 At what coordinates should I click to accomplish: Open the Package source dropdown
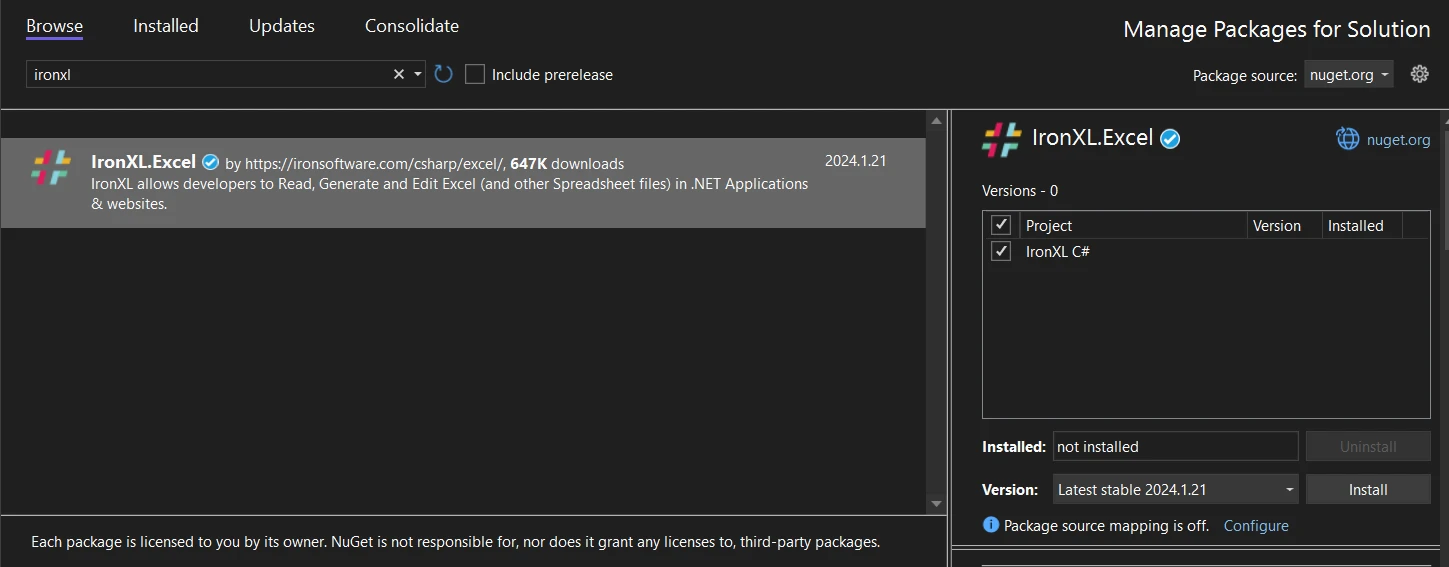[x=1348, y=75]
